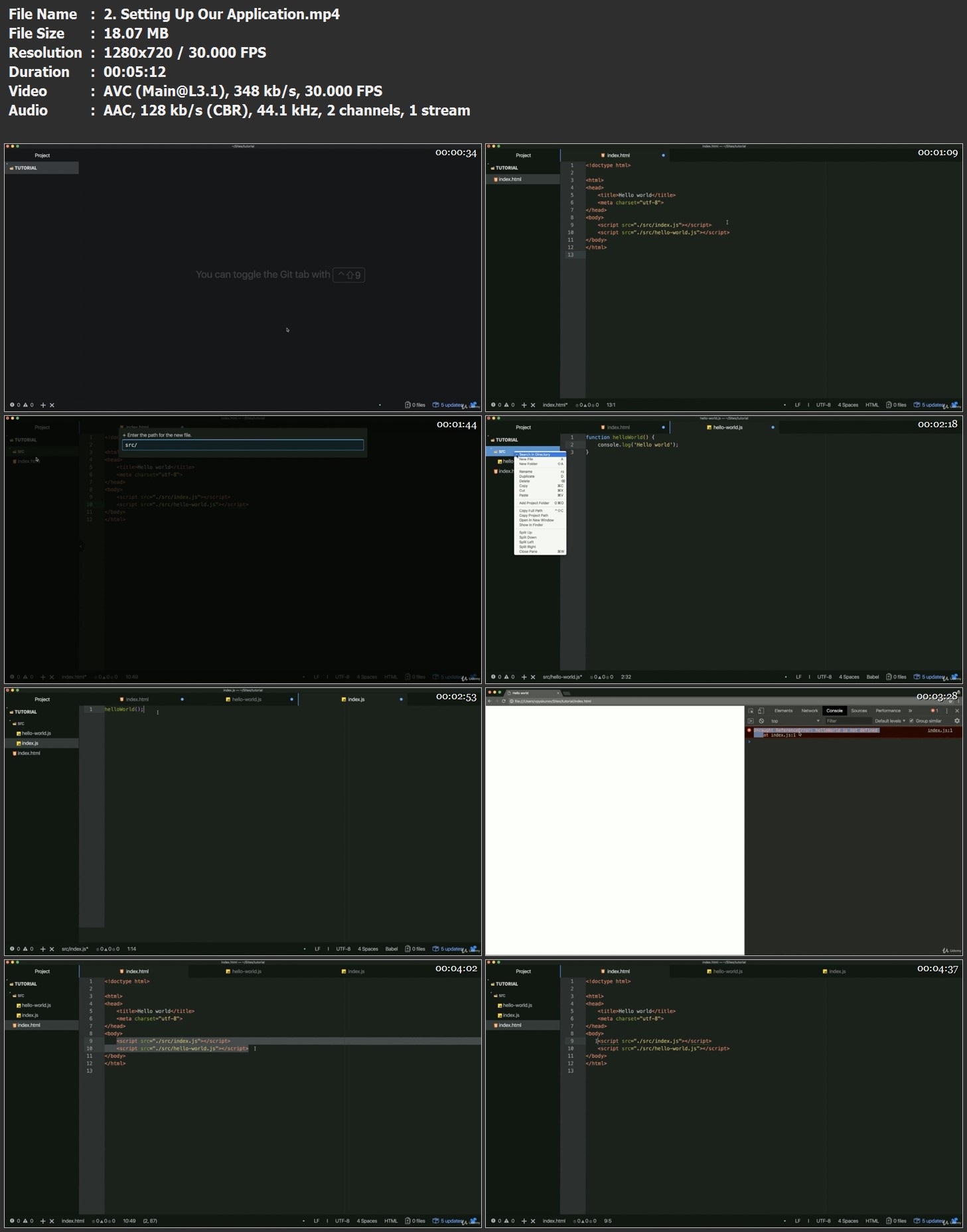The width and height of the screenshot is (967, 1232).
Task: Click the 10:49 cursor position button at 04:02
Action: click(129, 1221)
